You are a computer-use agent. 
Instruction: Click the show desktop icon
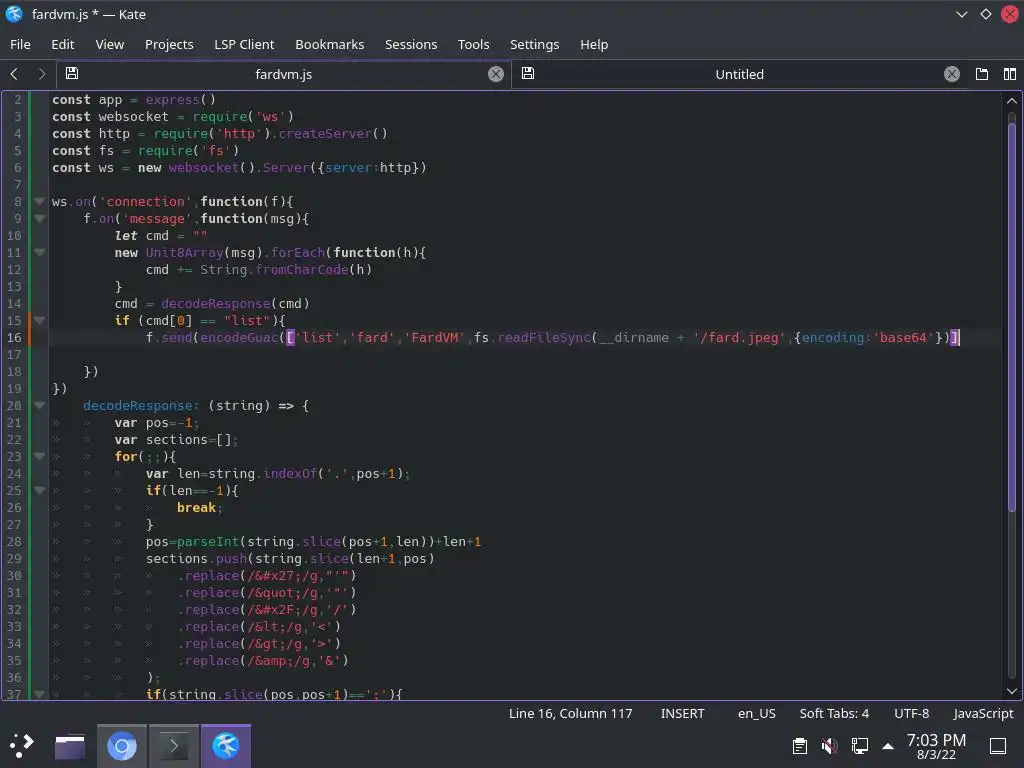tap(998, 746)
